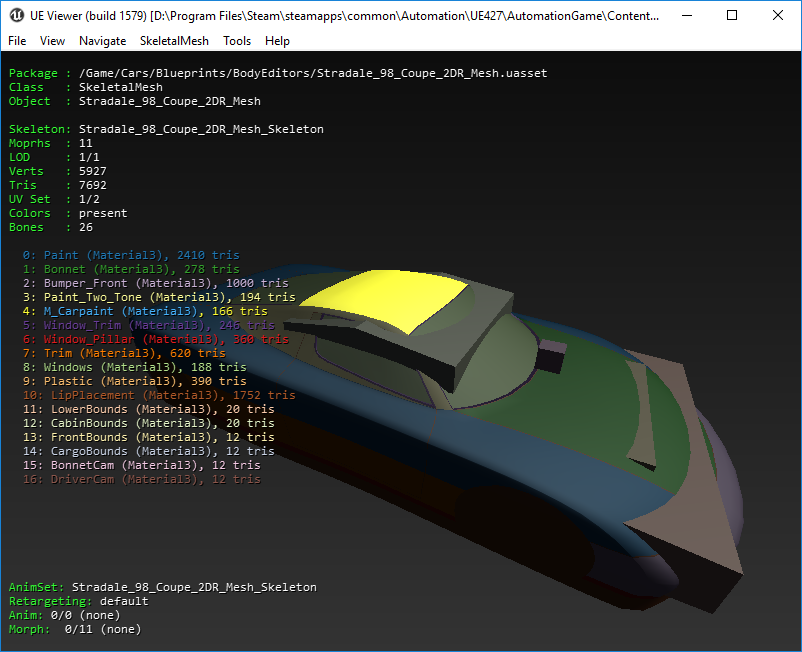This screenshot has width=802, height=652.
Task: Open the File menu
Action: (17, 41)
